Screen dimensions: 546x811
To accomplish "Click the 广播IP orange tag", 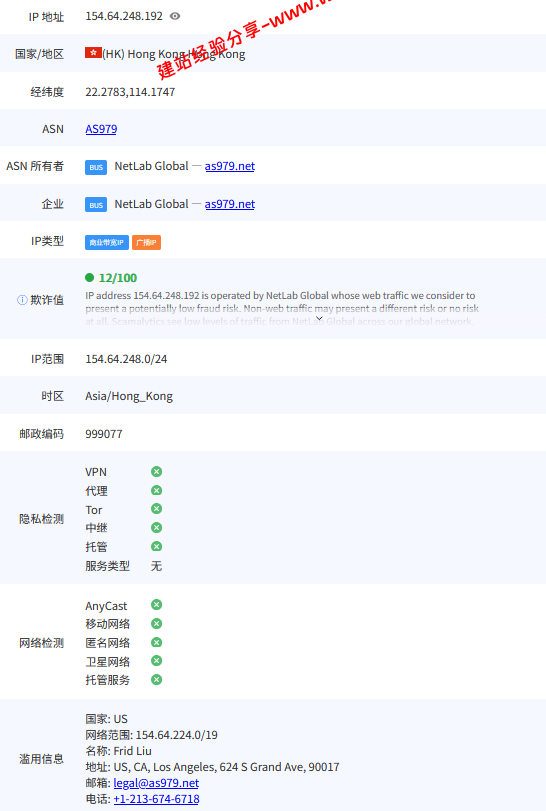I will [x=146, y=242].
